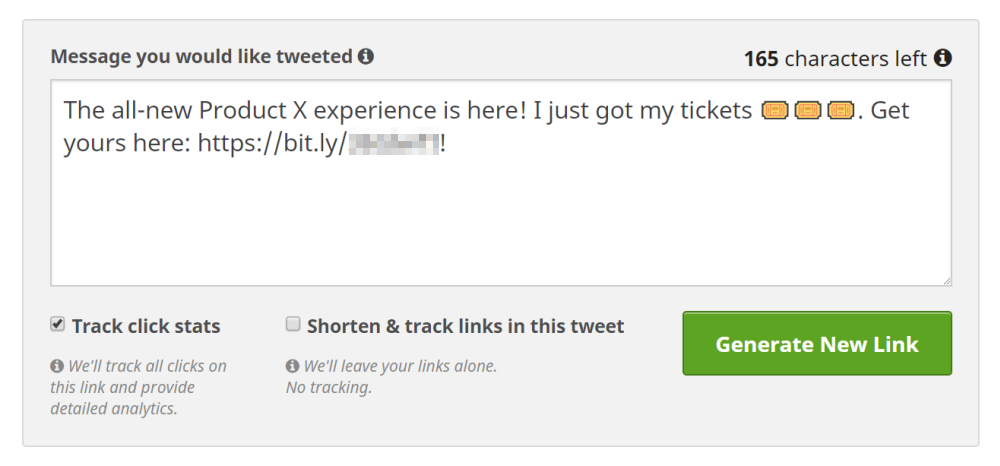Click "Shorten & track links in this tweet" label

point(466,326)
